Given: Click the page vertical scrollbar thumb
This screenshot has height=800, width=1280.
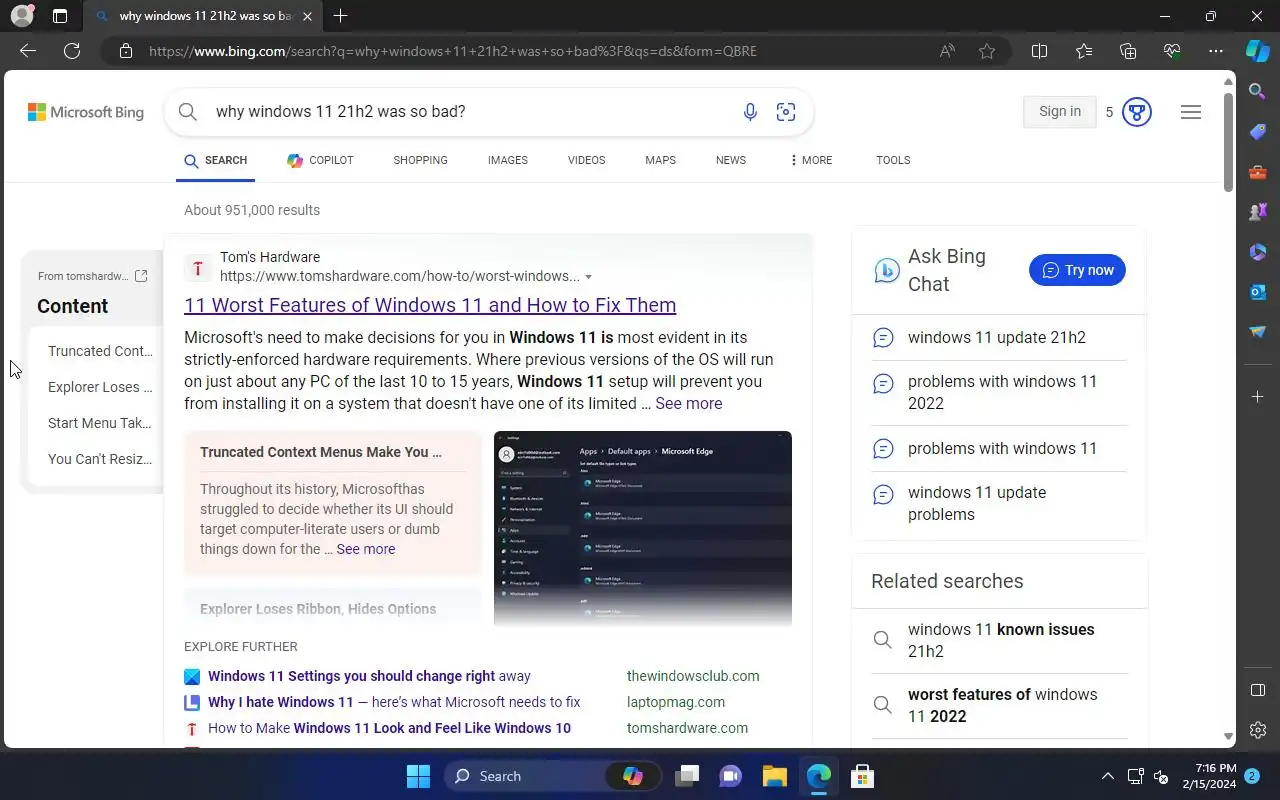Looking at the screenshot, I should pos(1229,142).
